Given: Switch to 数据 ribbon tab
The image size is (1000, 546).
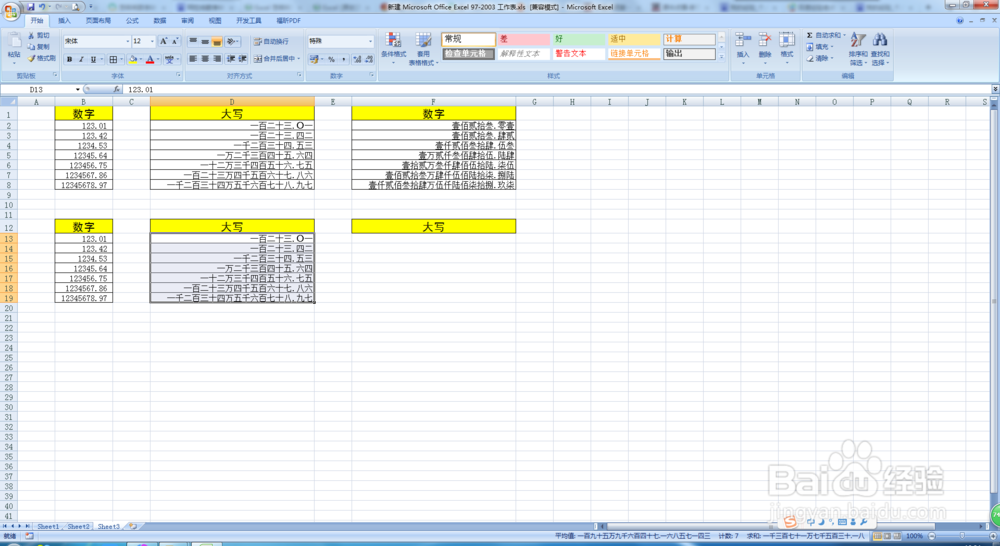Looking at the screenshot, I should point(159,21).
